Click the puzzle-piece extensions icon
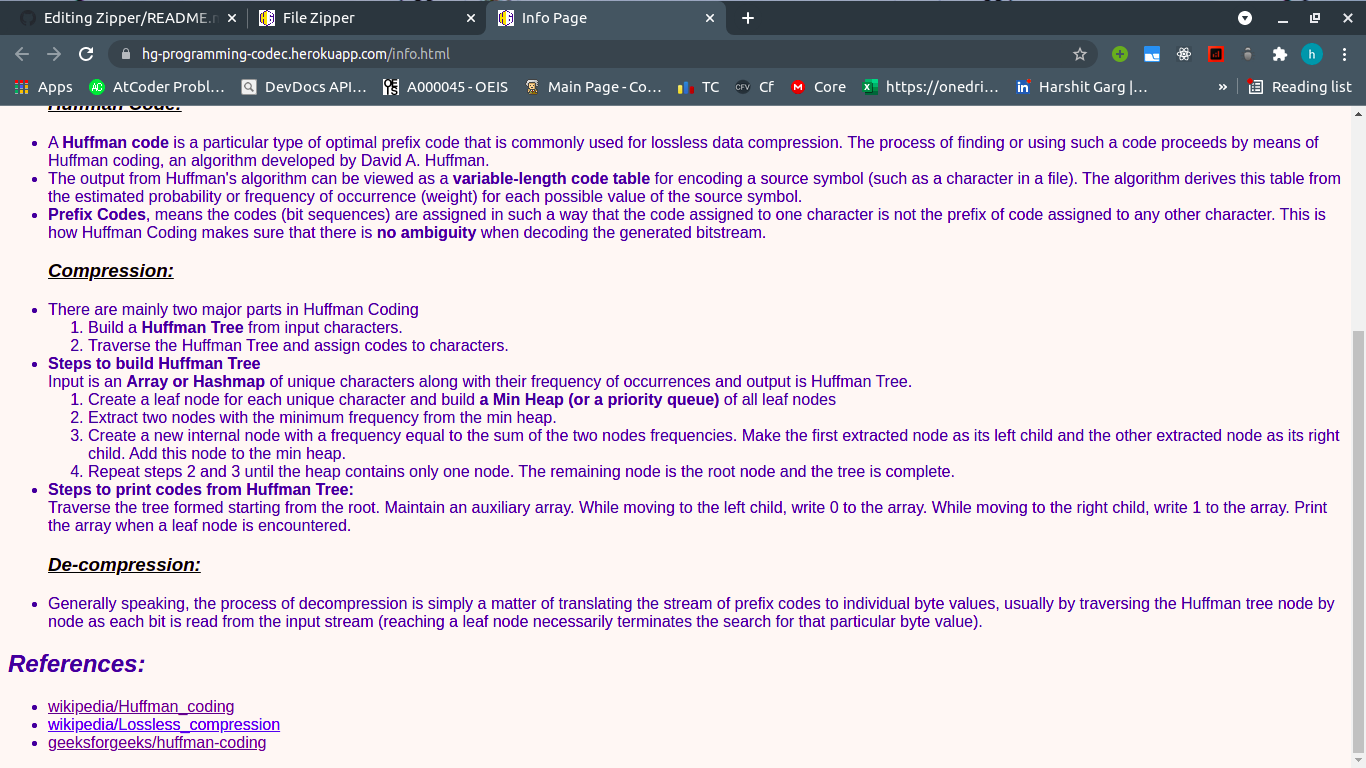Viewport: 1366px width, 768px height. coord(1281,55)
